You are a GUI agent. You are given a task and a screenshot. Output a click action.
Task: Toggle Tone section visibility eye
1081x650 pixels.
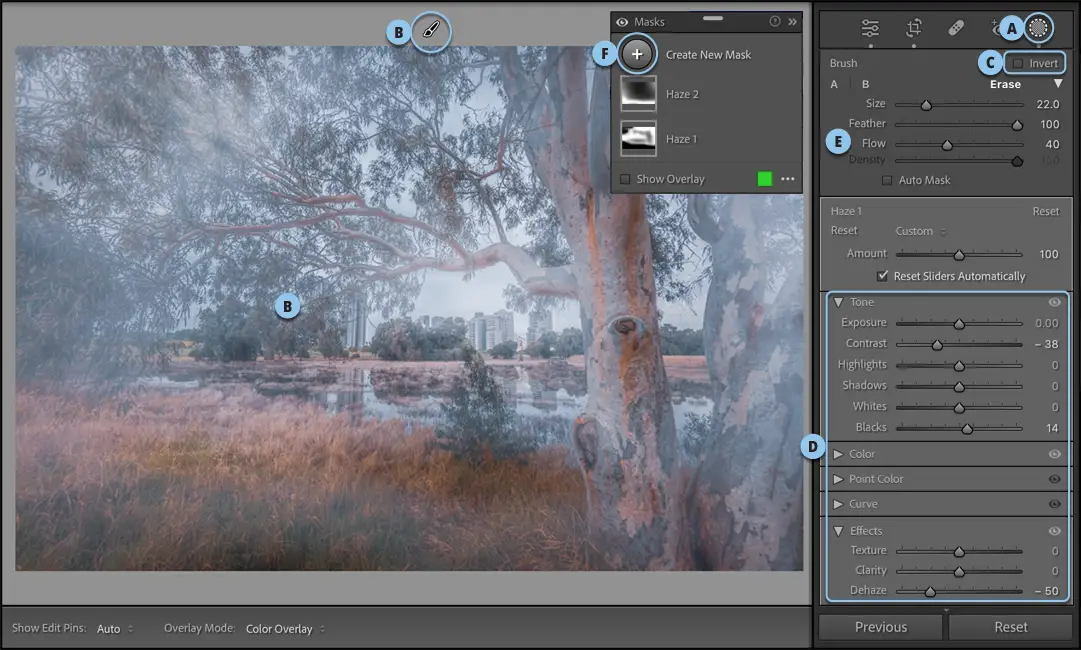coord(1054,302)
